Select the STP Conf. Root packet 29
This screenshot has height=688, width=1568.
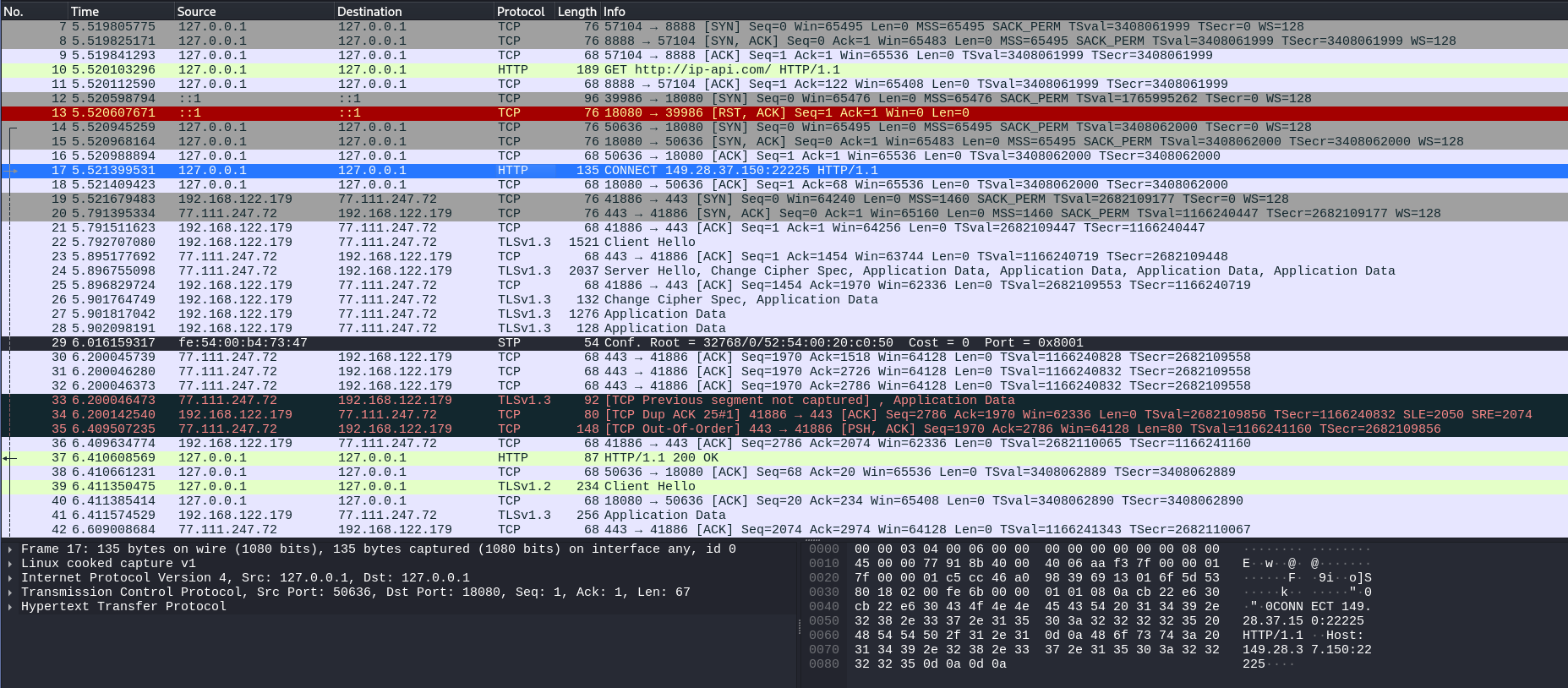coord(507,343)
